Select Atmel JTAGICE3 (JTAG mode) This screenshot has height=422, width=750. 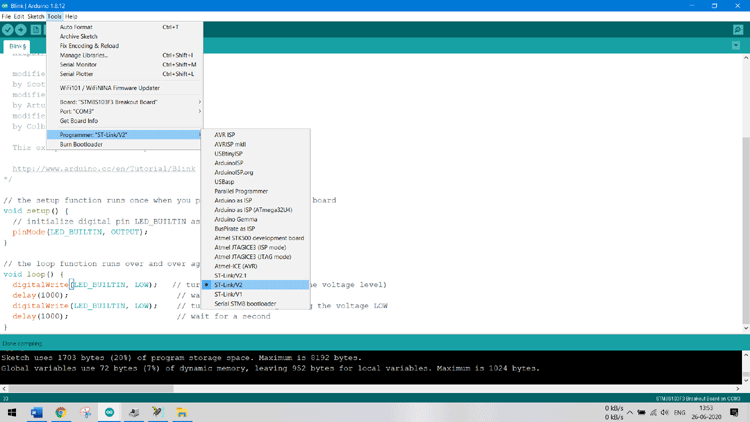point(255,256)
